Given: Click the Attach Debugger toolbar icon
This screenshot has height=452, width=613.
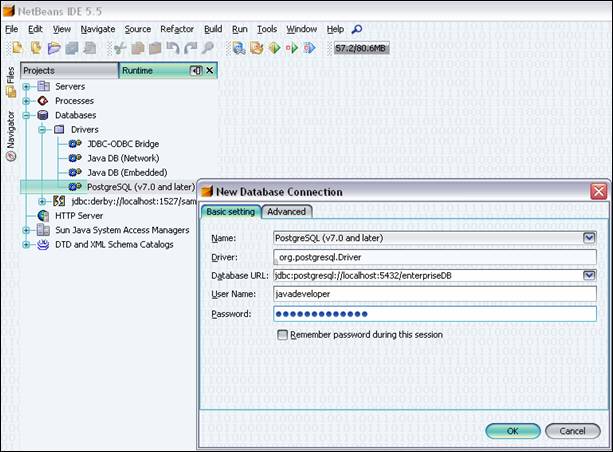Looking at the screenshot, I should click(310, 48).
